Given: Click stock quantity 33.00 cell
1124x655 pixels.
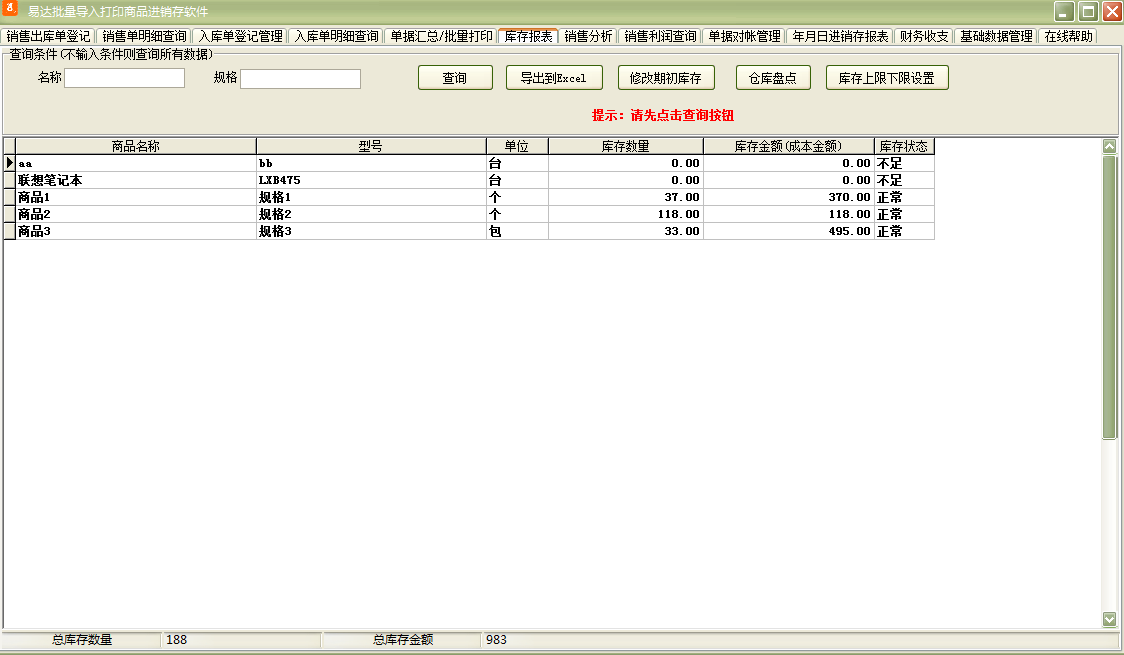Looking at the screenshot, I should (626, 231).
